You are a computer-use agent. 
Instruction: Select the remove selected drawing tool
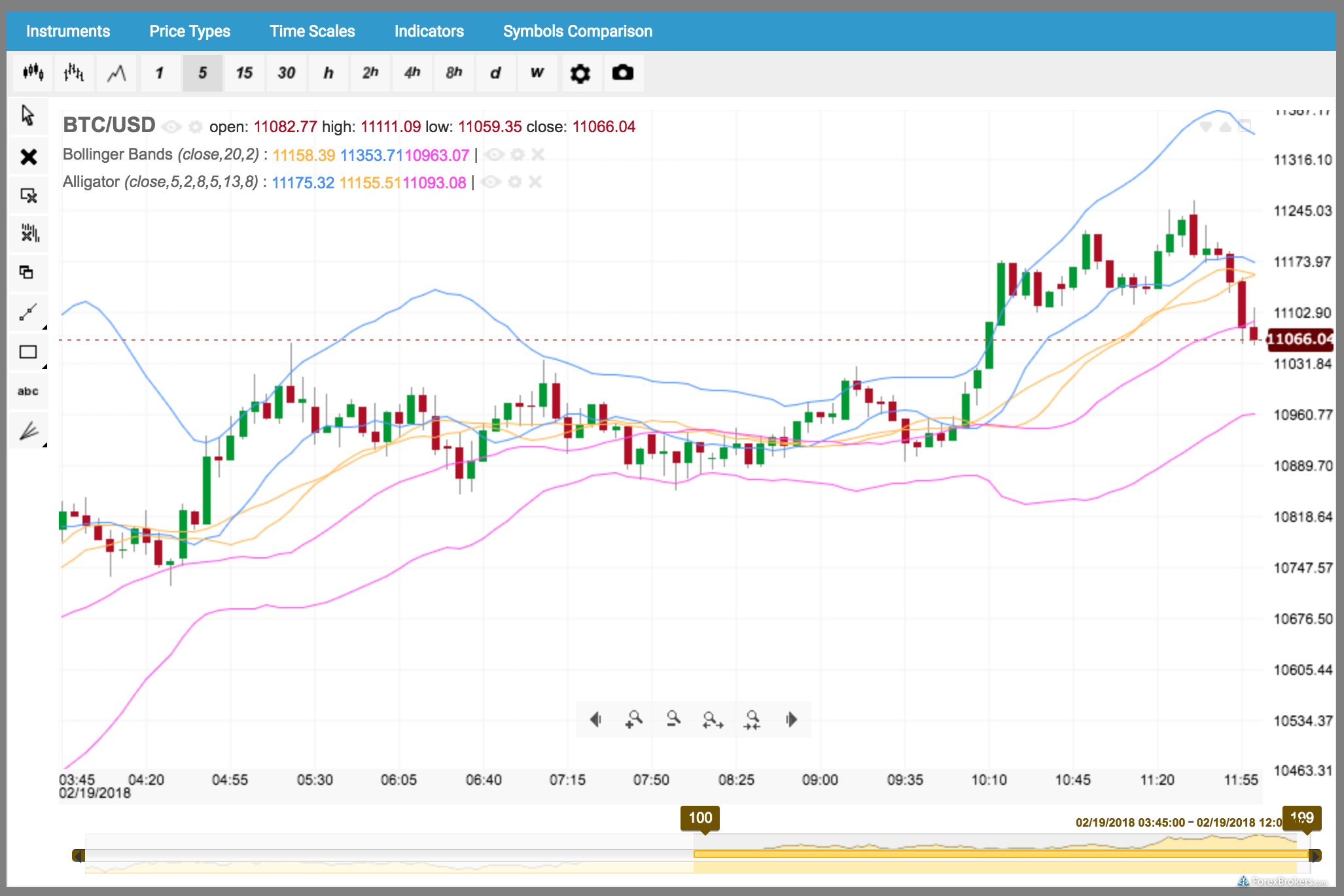[28, 196]
